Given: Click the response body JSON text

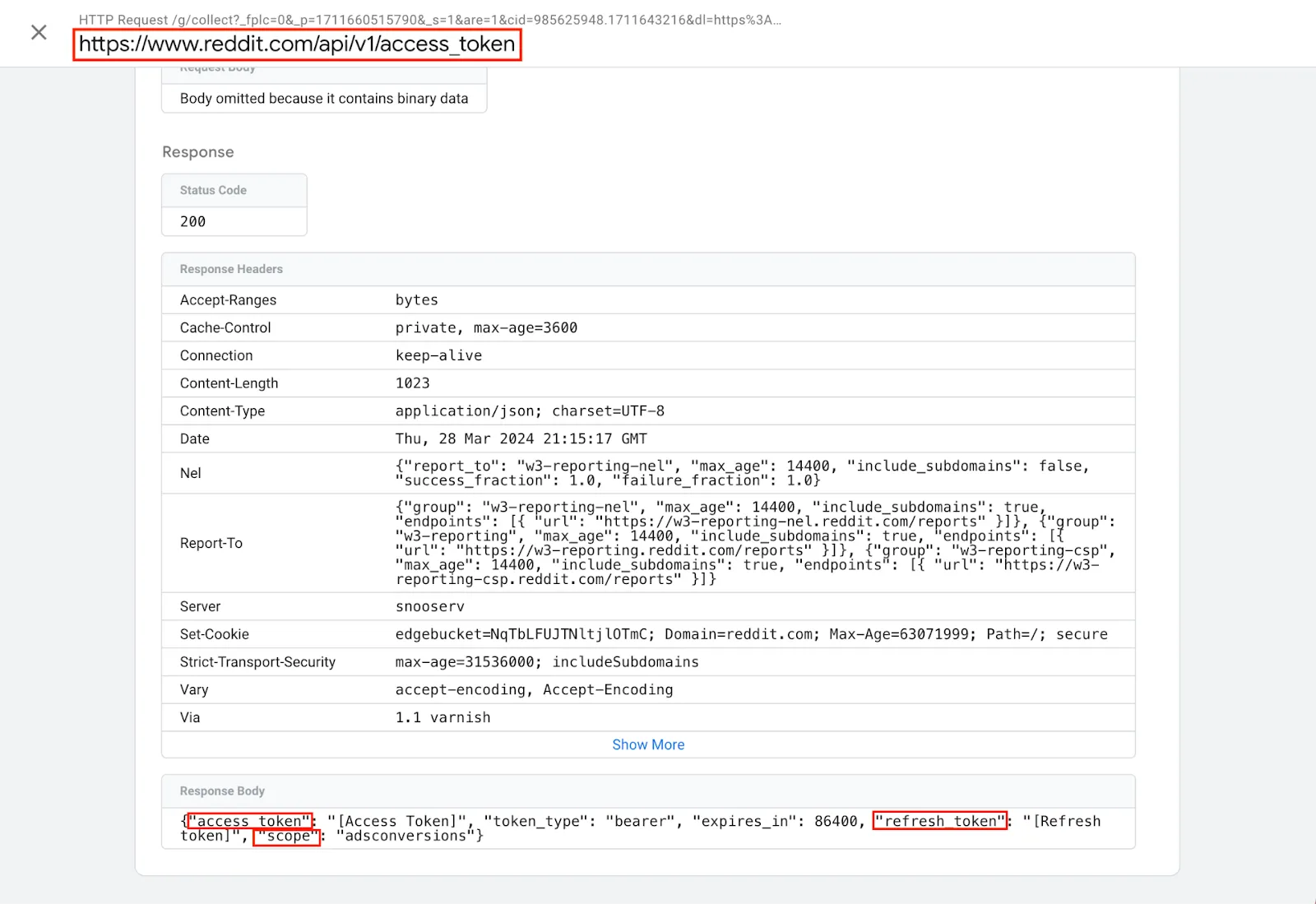Looking at the screenshot, I should pyautogui.click(x=641, y=828).
